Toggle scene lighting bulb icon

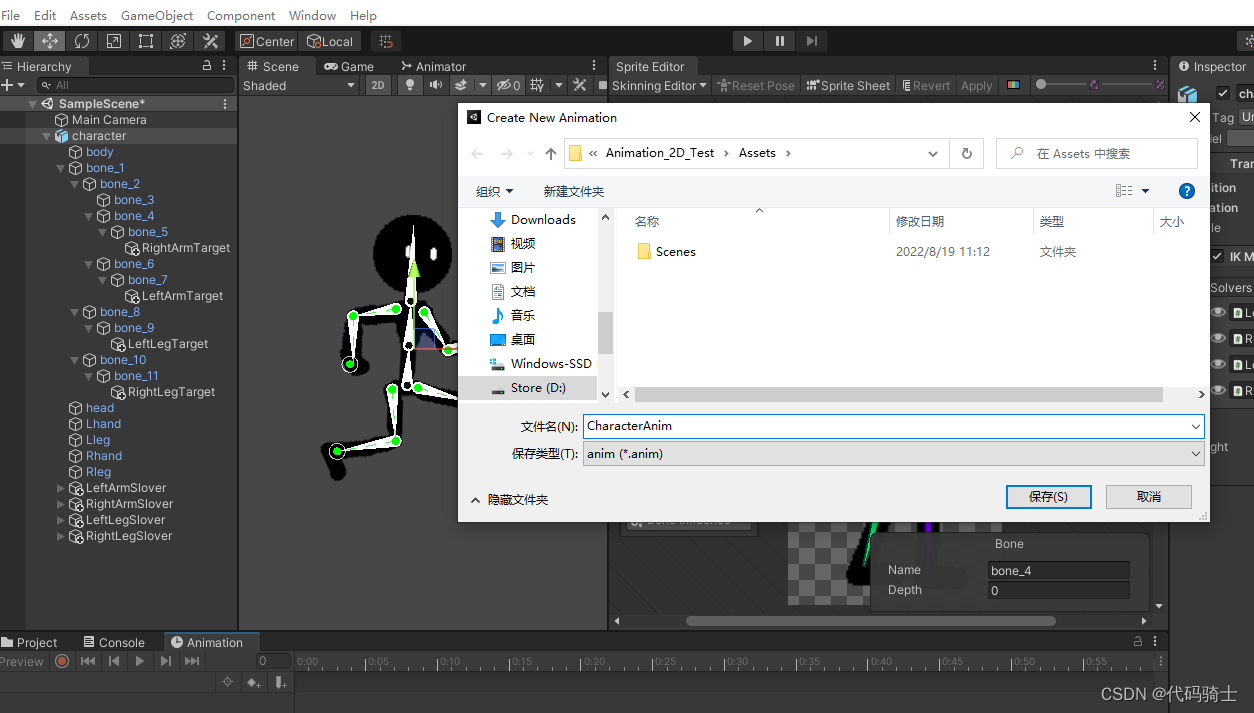410,85
